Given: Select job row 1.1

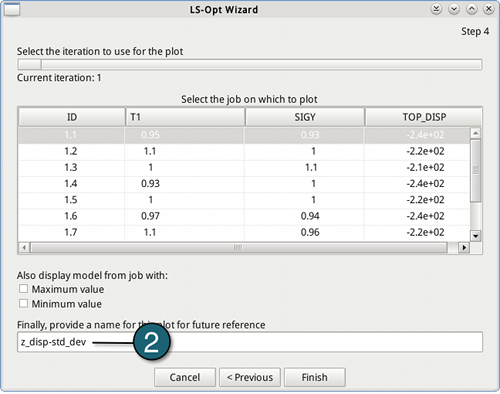Looking at the screenshot, I should tap(244, 135).
